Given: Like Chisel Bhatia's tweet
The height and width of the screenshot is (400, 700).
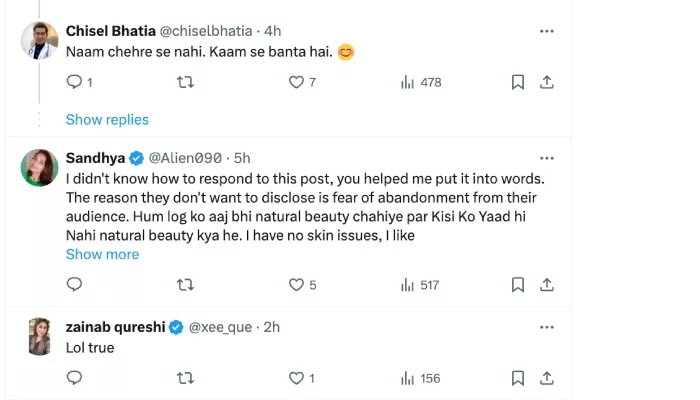Looking at the screenshot, I should pyautogui.click(x=296, y=82).
